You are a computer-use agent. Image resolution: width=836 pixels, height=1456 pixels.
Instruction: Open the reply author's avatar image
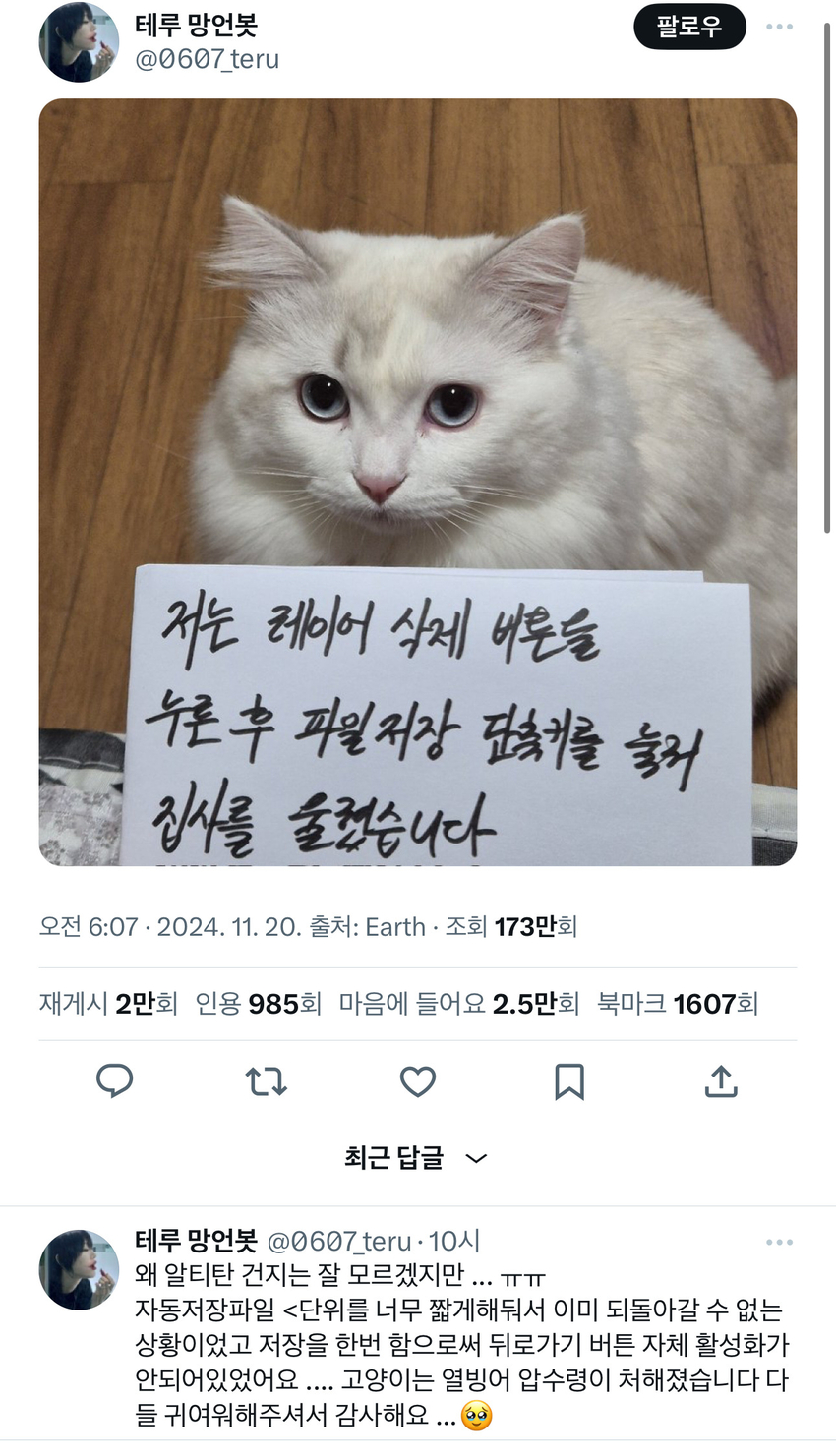(x=79, y=1269)
